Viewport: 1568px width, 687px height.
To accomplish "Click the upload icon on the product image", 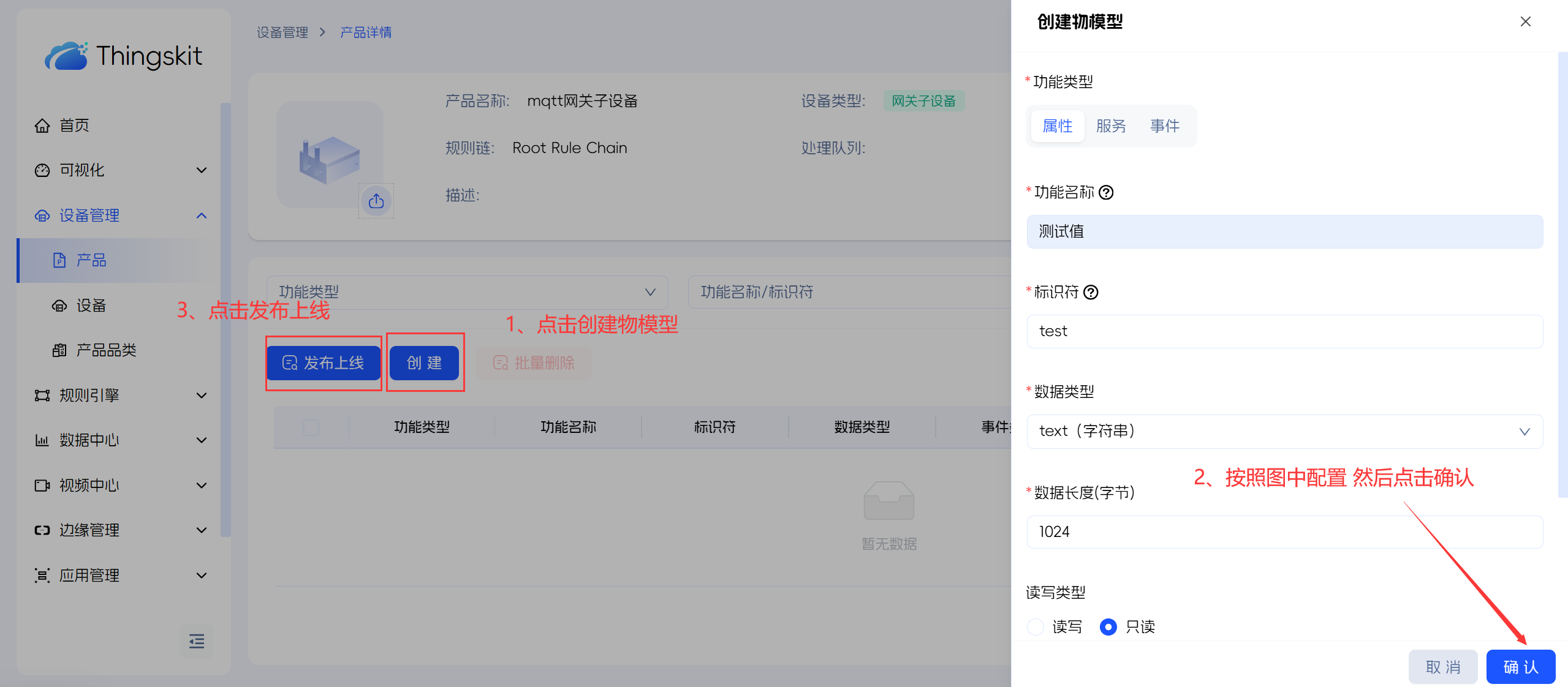I will 376,201.
